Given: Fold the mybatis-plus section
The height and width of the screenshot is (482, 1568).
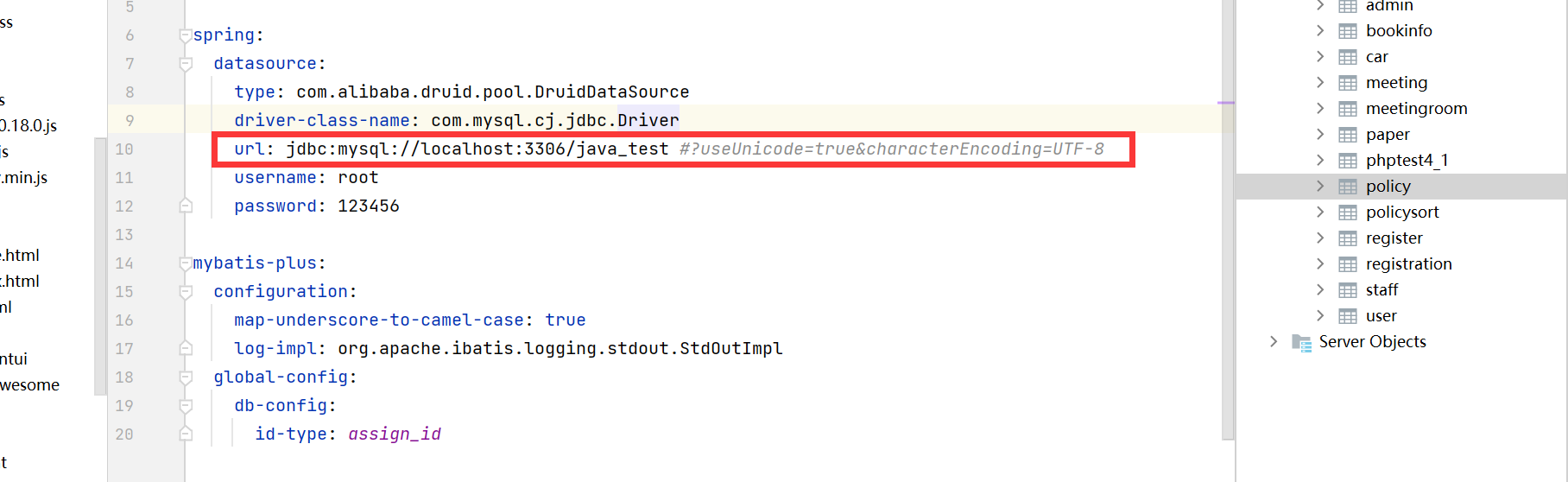Looking at the screenshot, I should point(185,263).
